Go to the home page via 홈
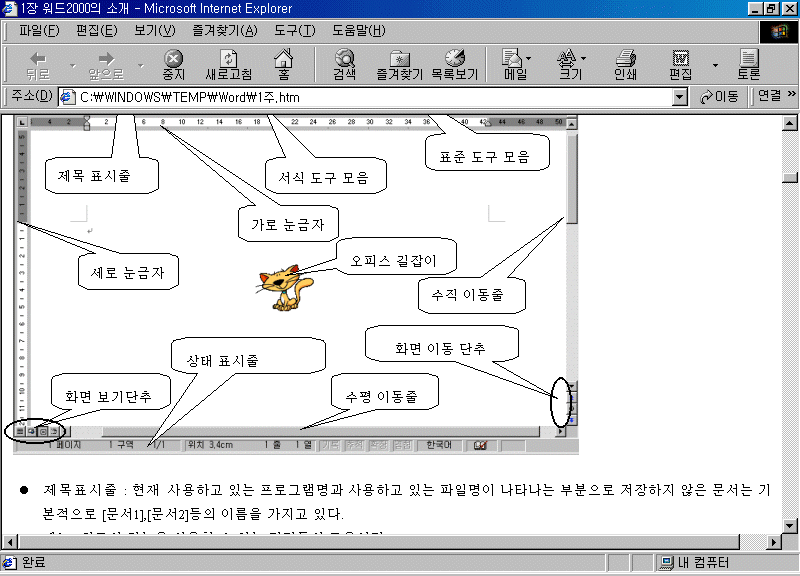This screenshot has width=800, height=576. pos(284,65)
